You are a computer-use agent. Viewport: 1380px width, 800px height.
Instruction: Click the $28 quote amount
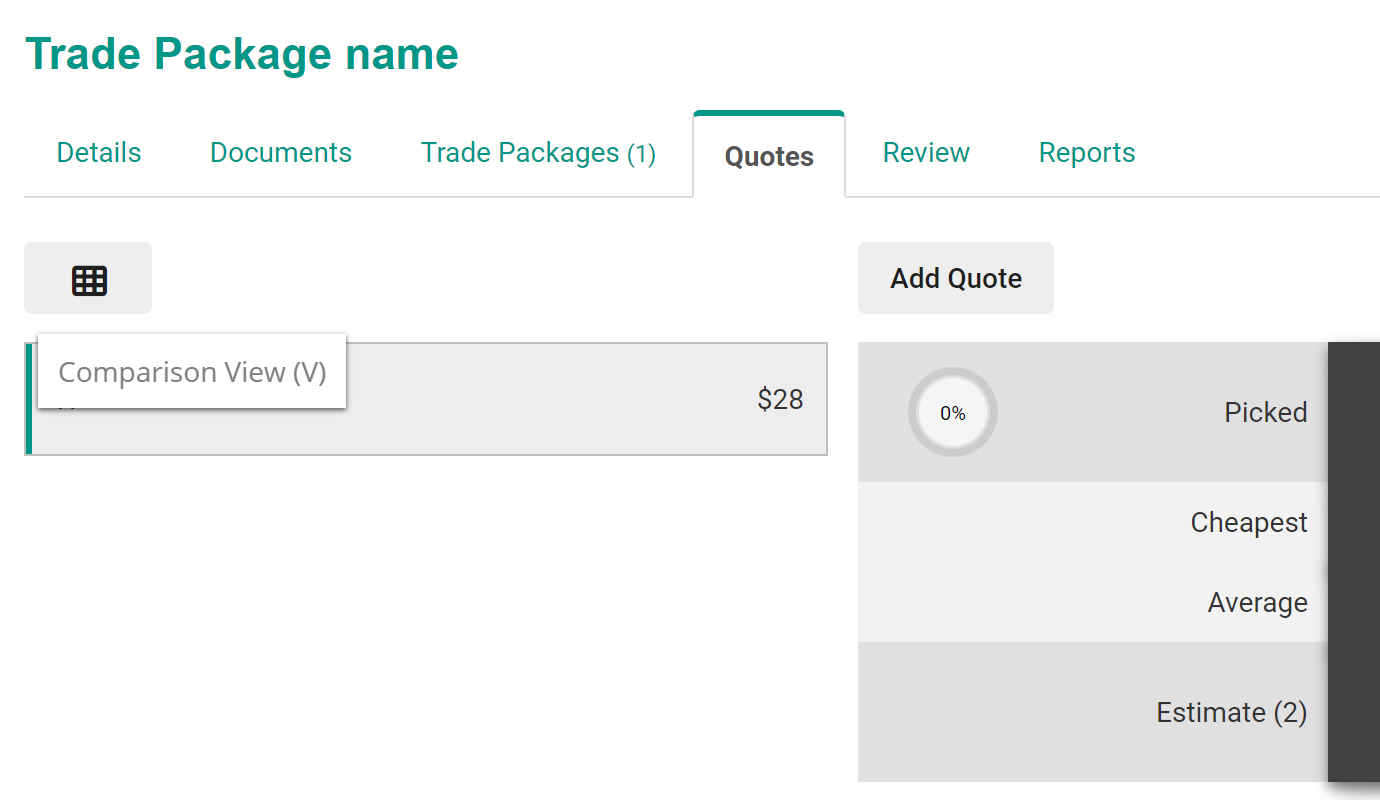tap(780, 400)
